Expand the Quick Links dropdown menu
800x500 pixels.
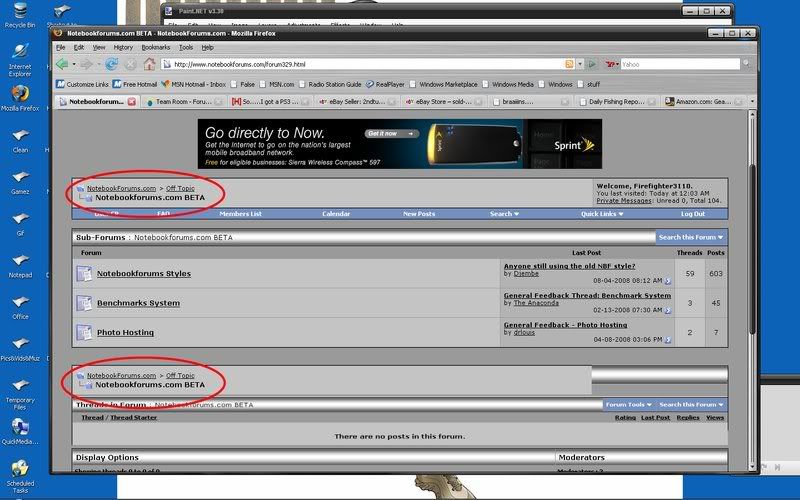point(602,214)
